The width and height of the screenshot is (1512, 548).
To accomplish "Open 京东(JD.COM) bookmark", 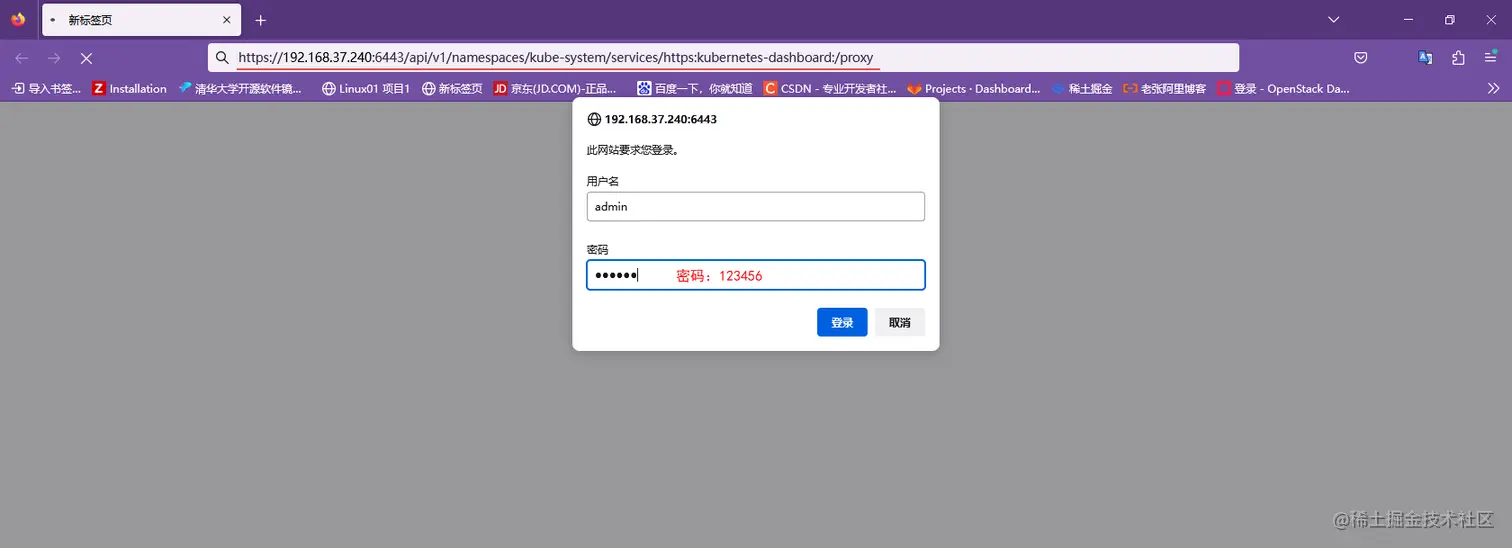I will [x=556, y=88].
